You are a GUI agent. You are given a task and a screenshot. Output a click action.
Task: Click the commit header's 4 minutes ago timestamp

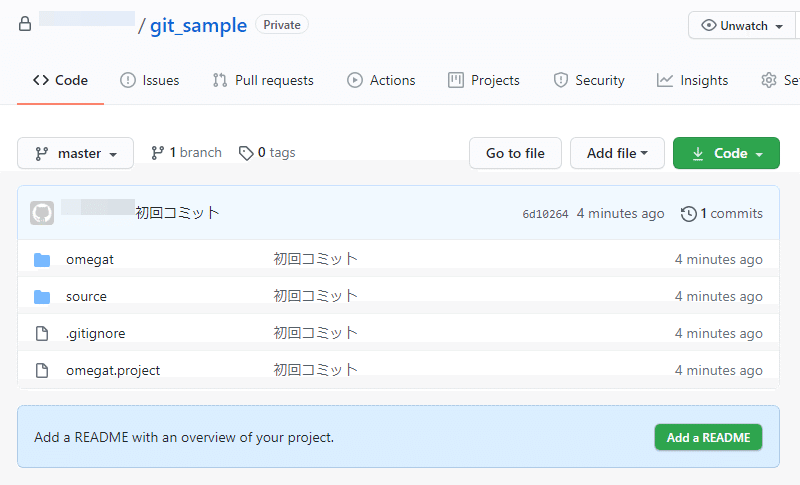point(620,214)
